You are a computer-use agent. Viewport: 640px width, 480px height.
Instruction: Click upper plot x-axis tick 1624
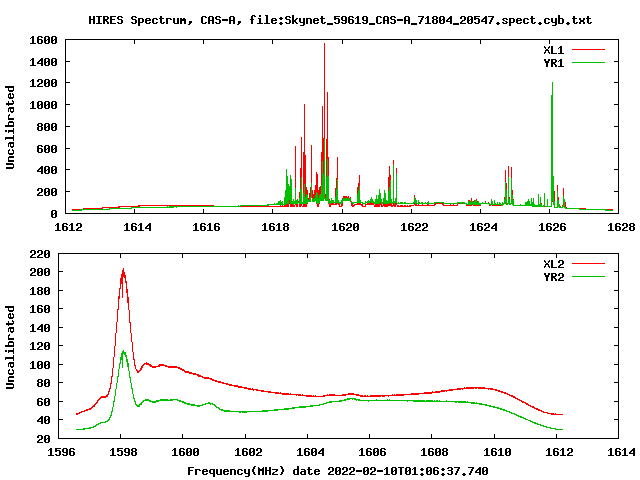(x=483, y=227)
